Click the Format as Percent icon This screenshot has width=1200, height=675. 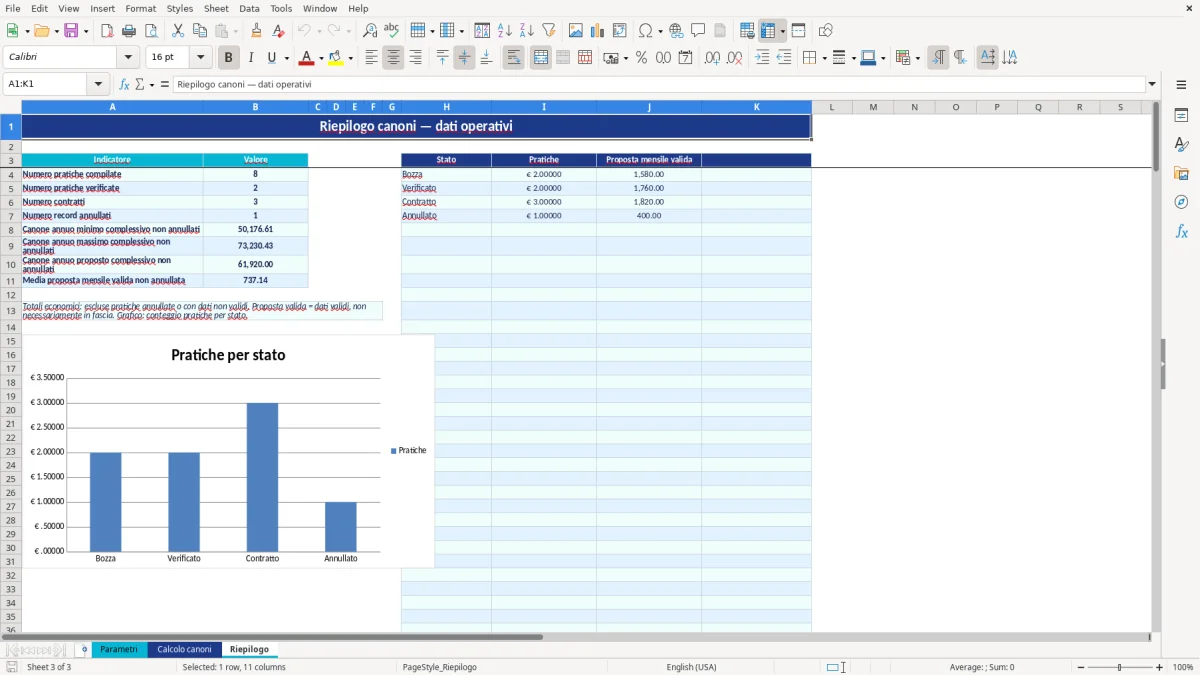pyautogui.click(x=642, y=58)
